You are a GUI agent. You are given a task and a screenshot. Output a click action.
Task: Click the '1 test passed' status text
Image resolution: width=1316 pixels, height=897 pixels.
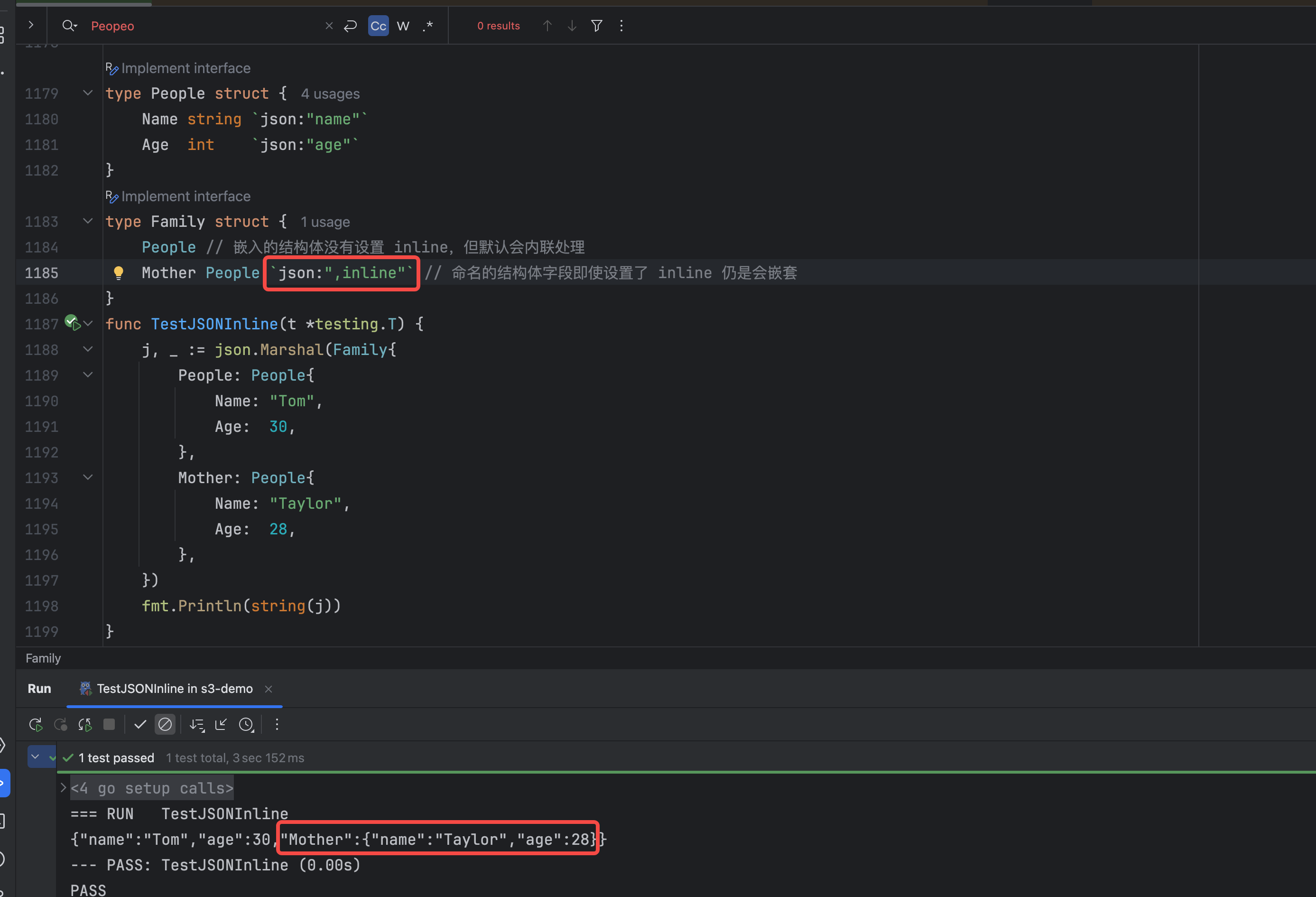116,757
